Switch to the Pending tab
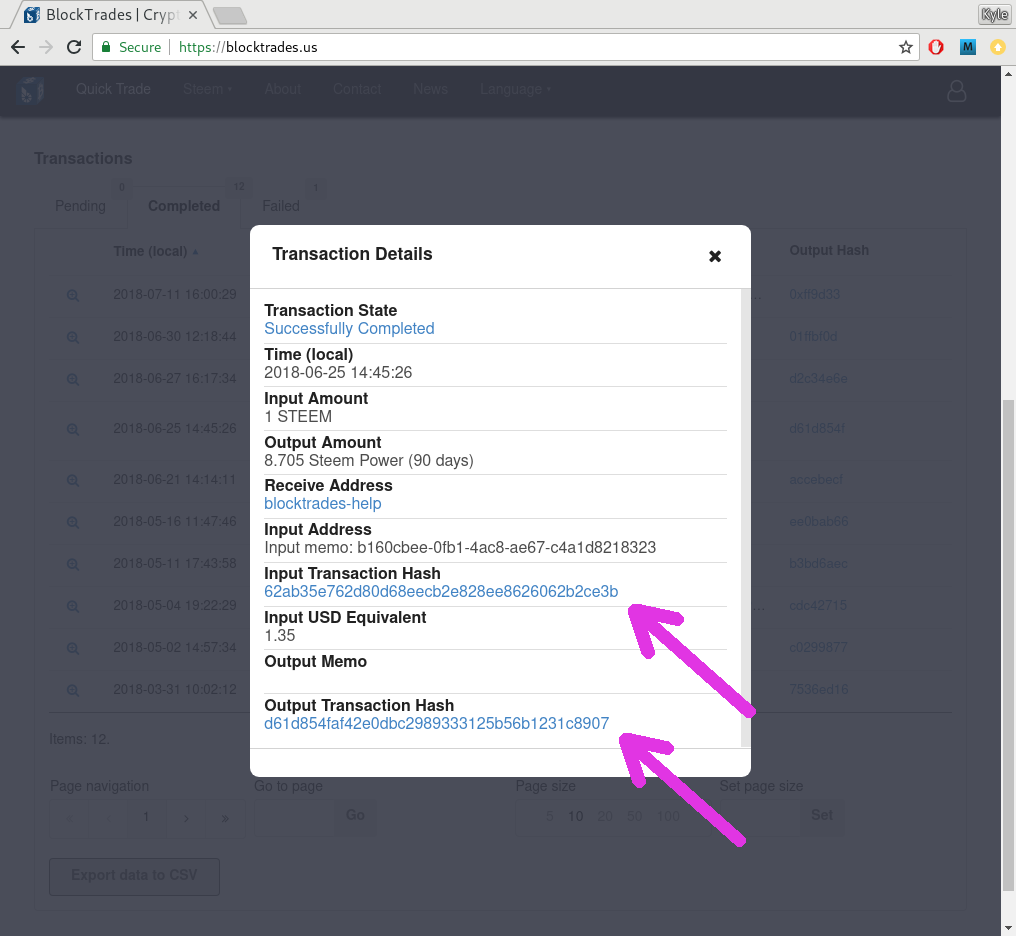 [x=80, y=206]
